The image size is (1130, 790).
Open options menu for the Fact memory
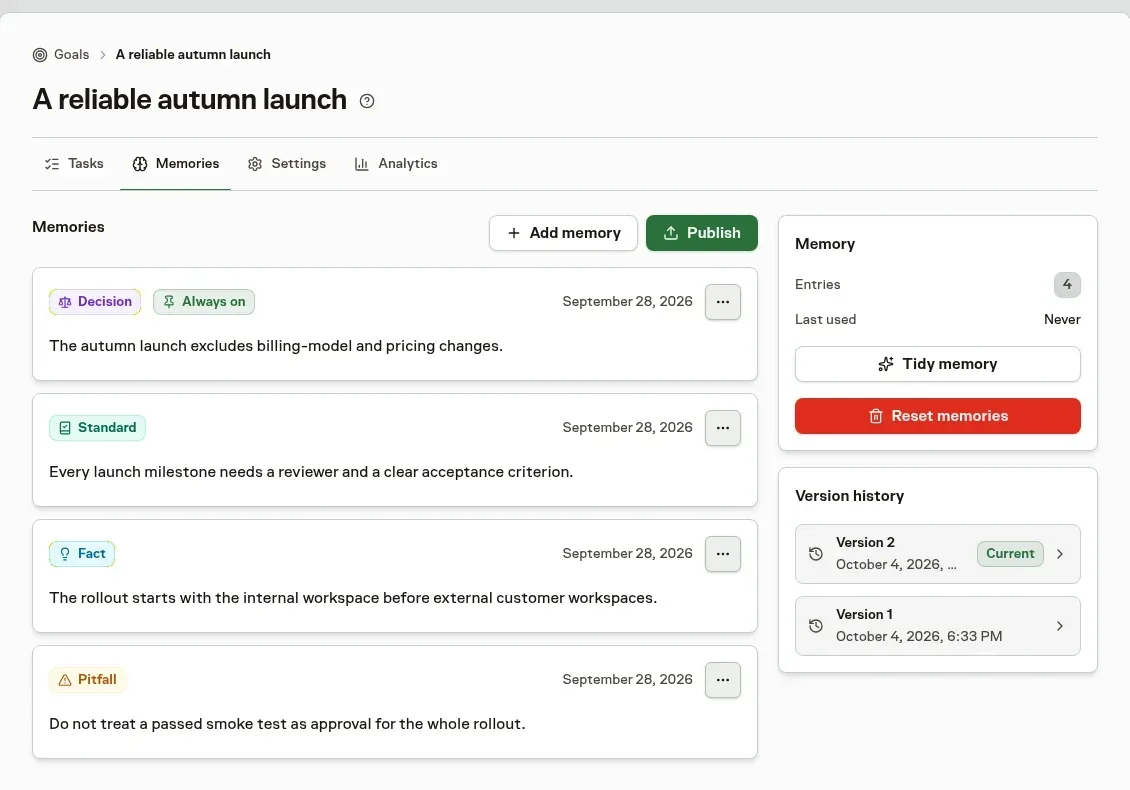tap(723, 554)
